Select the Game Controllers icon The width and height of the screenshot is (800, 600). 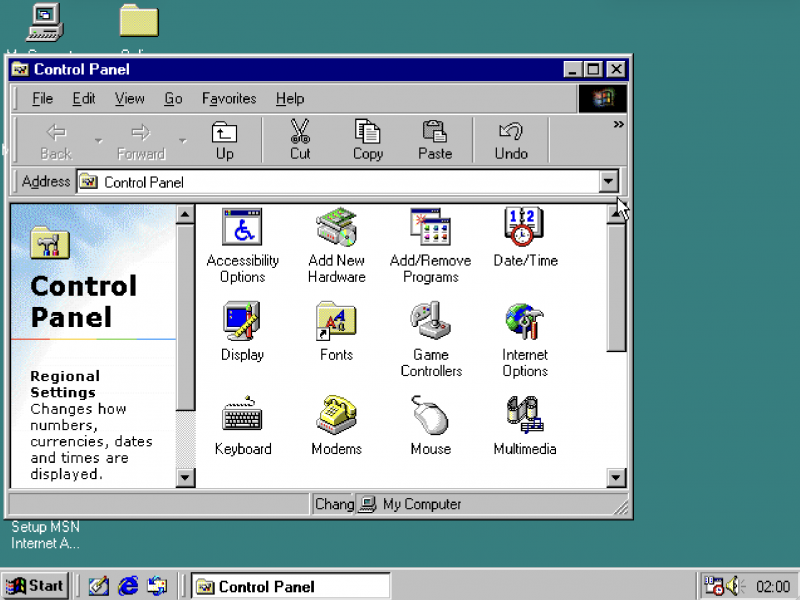[x=430, y=322]
